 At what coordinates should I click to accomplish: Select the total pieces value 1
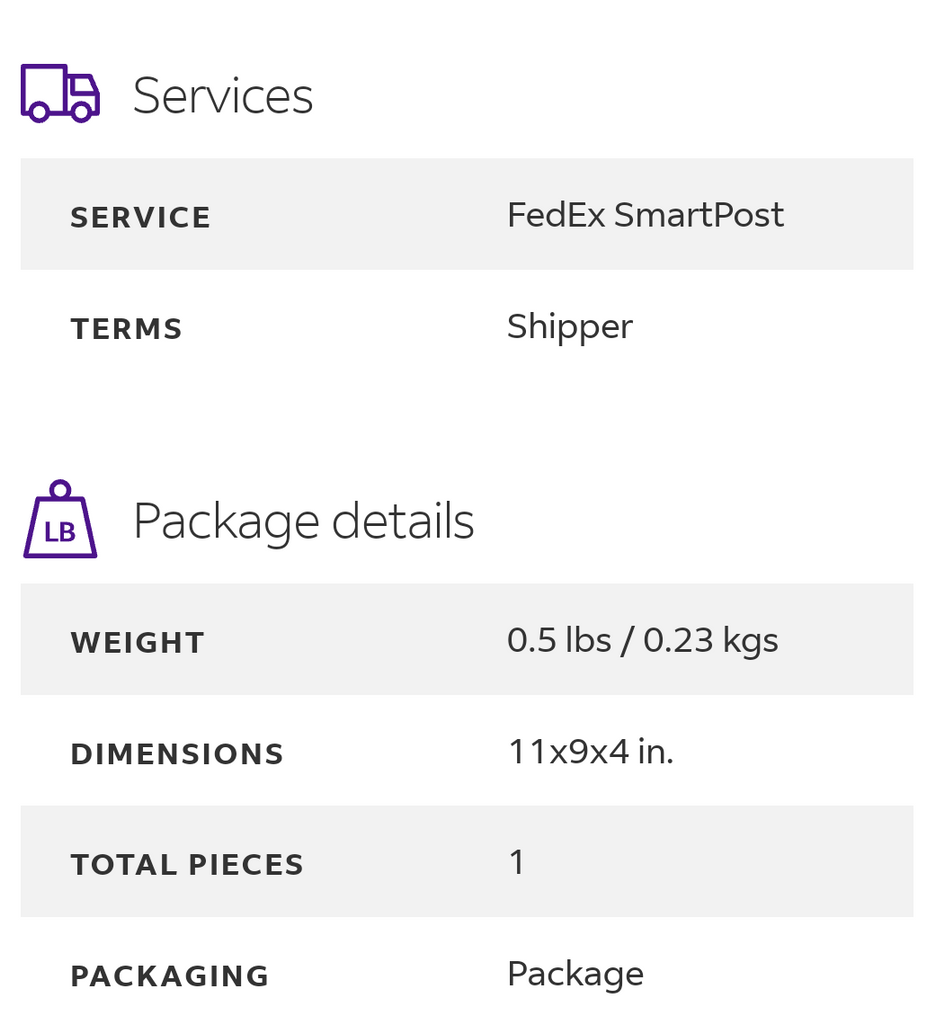[517, 862]
